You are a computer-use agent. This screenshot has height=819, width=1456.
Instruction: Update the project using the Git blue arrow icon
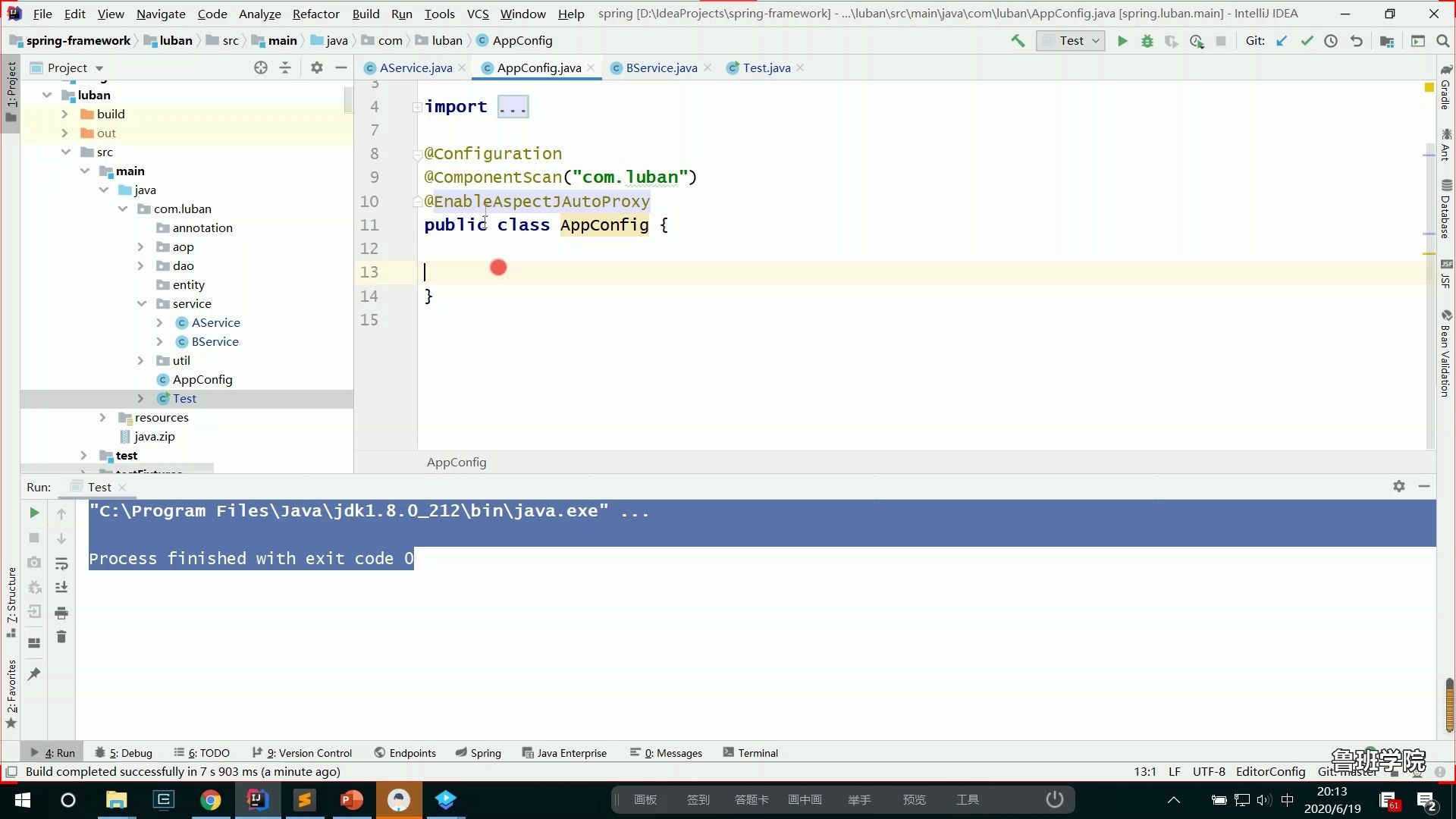point(1282,41)
